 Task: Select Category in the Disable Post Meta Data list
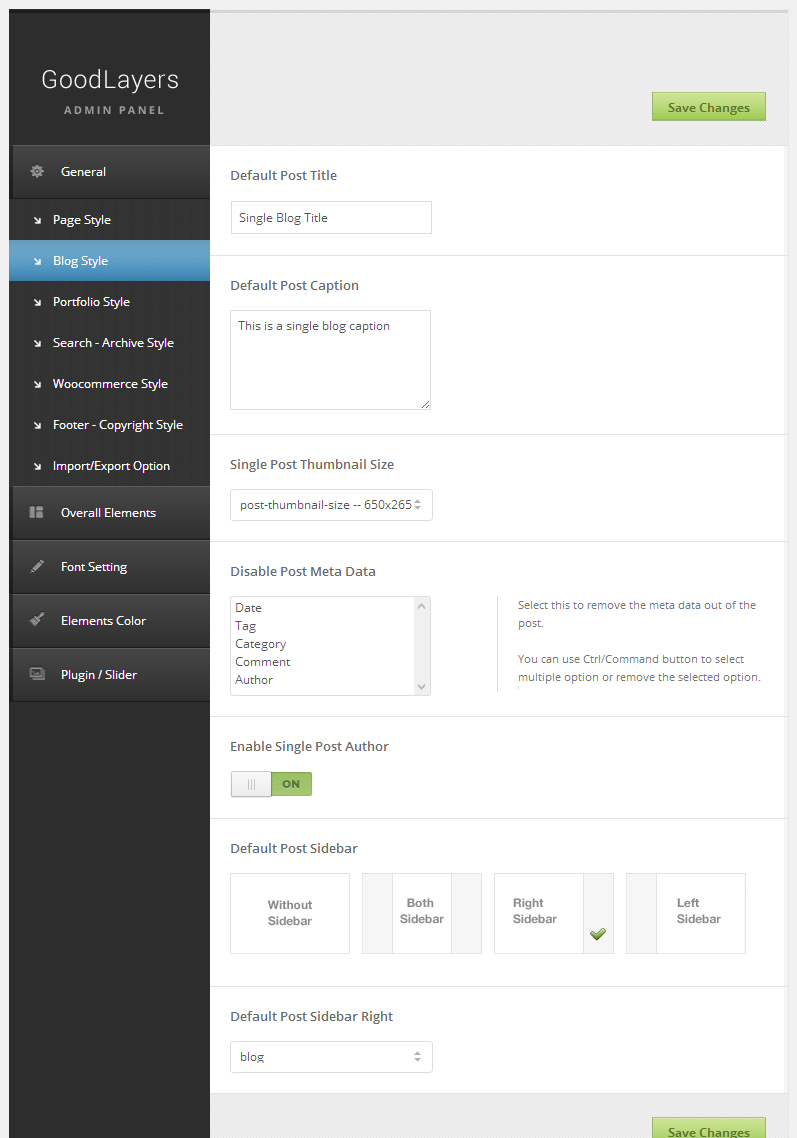click(261, 644)
